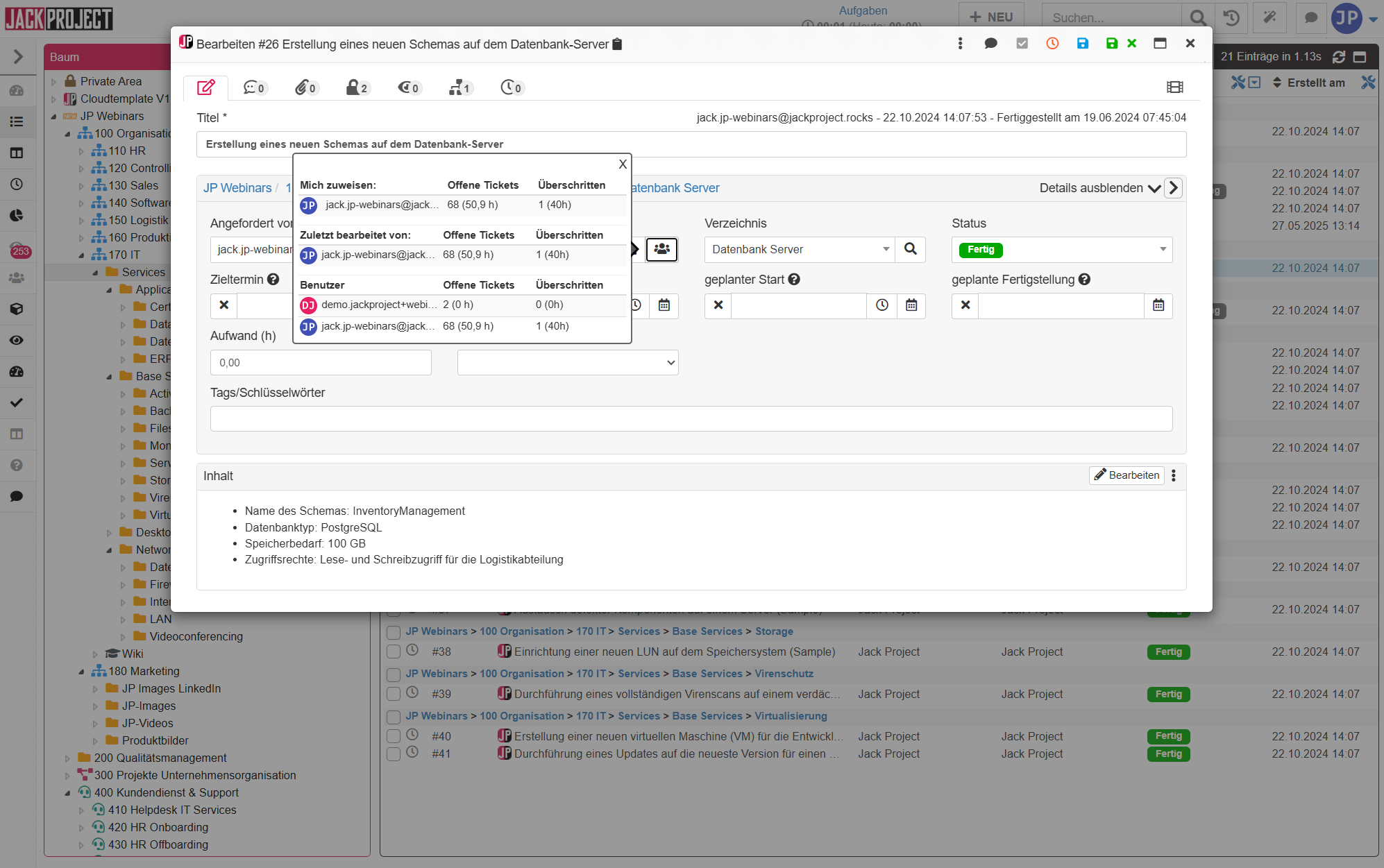Open the Zieltermin calendar picker
Viewport: 1384px width, 868px height.
tap(664, 305)
